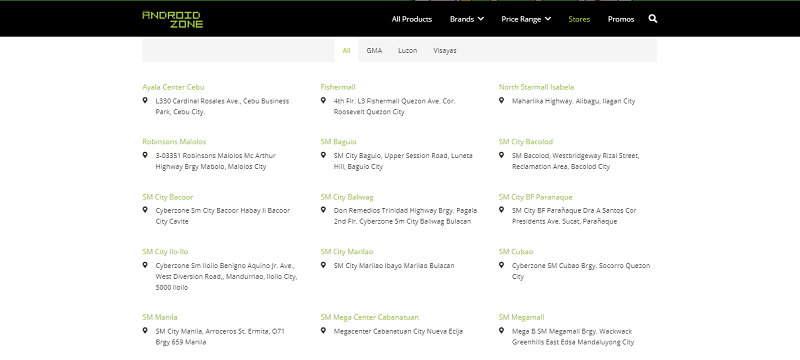Go to the Stores page

click(579, 19)
